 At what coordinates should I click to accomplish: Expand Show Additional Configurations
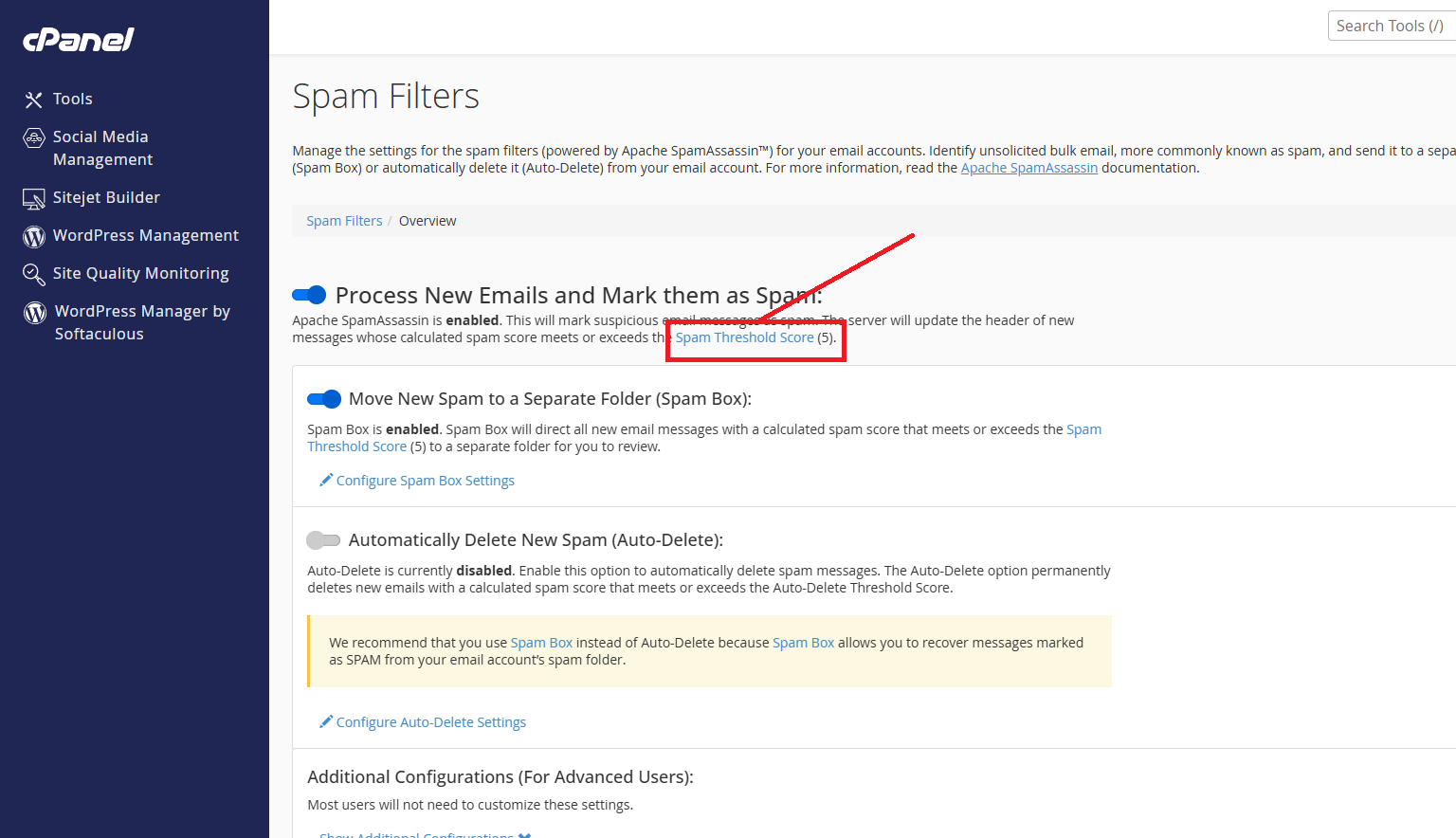425,834
